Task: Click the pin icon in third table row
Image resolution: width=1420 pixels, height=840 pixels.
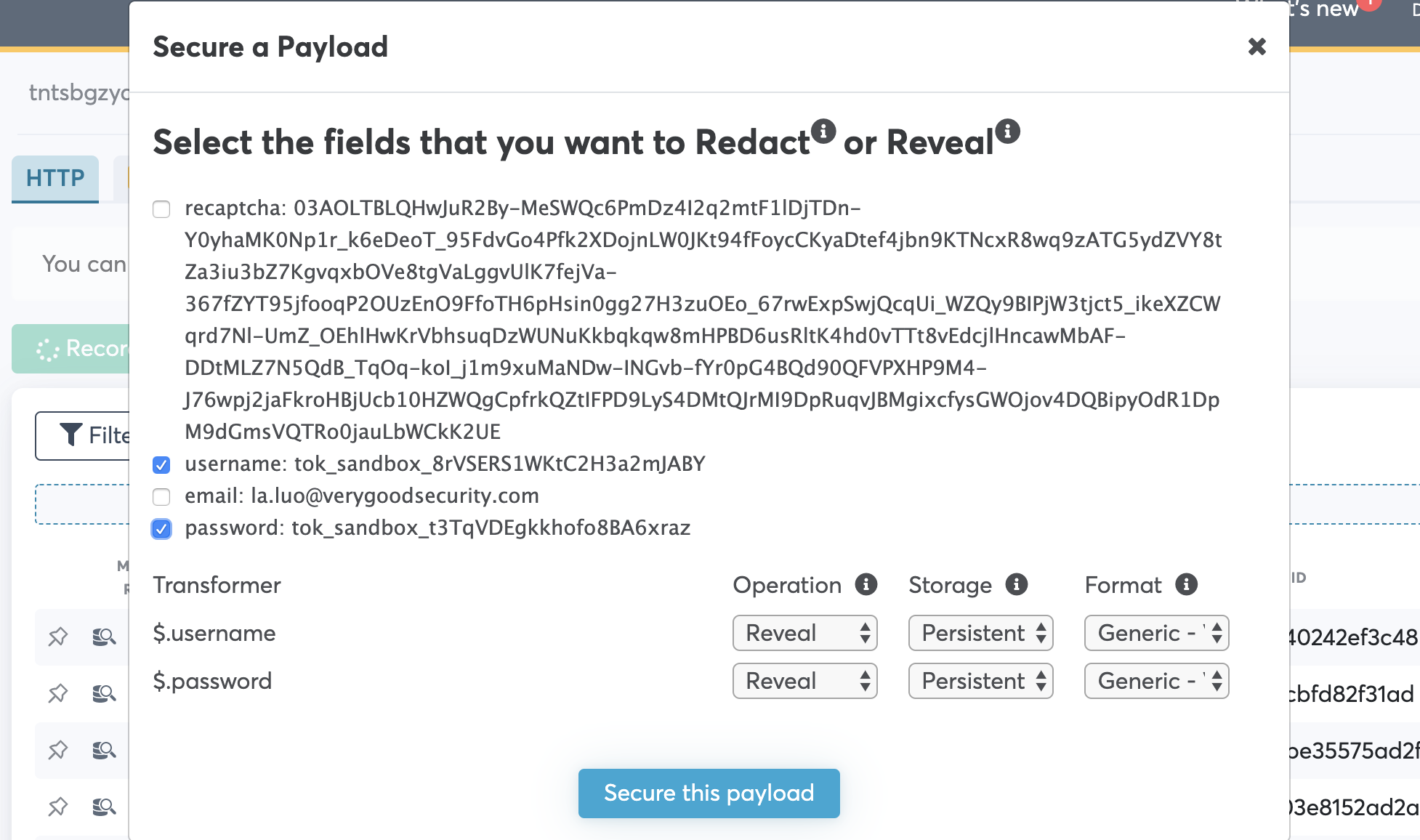Action: pos(58,750)
